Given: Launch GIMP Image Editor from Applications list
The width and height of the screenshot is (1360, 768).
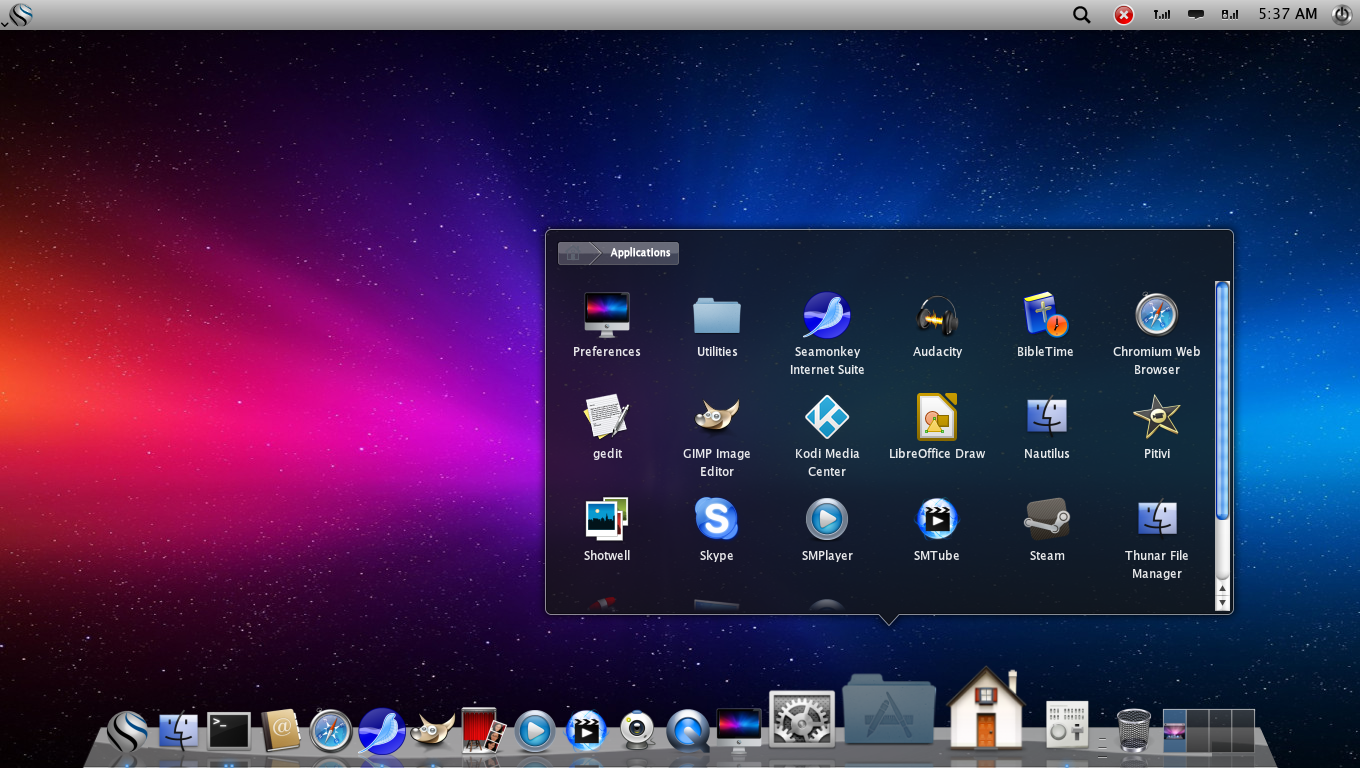Looking at the screenshot, I should click(717, 436).
